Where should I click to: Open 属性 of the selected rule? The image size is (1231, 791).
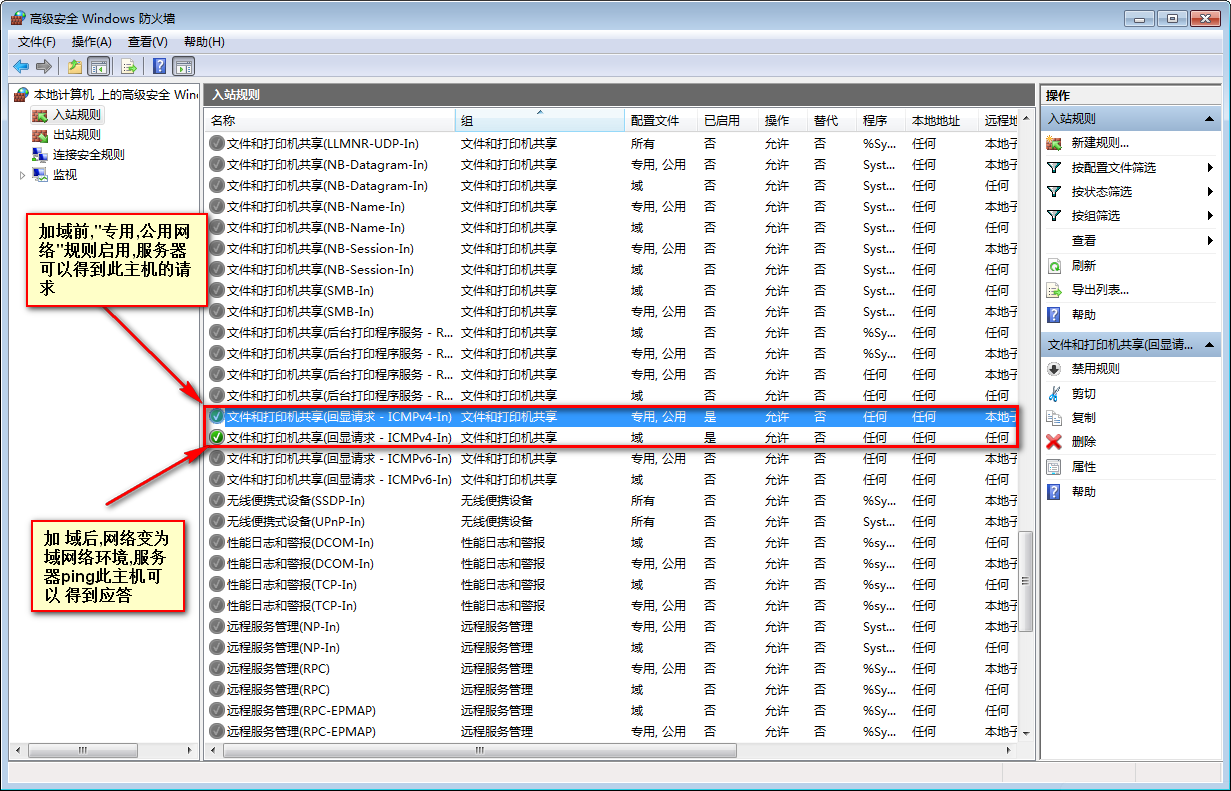[1083, 467]
